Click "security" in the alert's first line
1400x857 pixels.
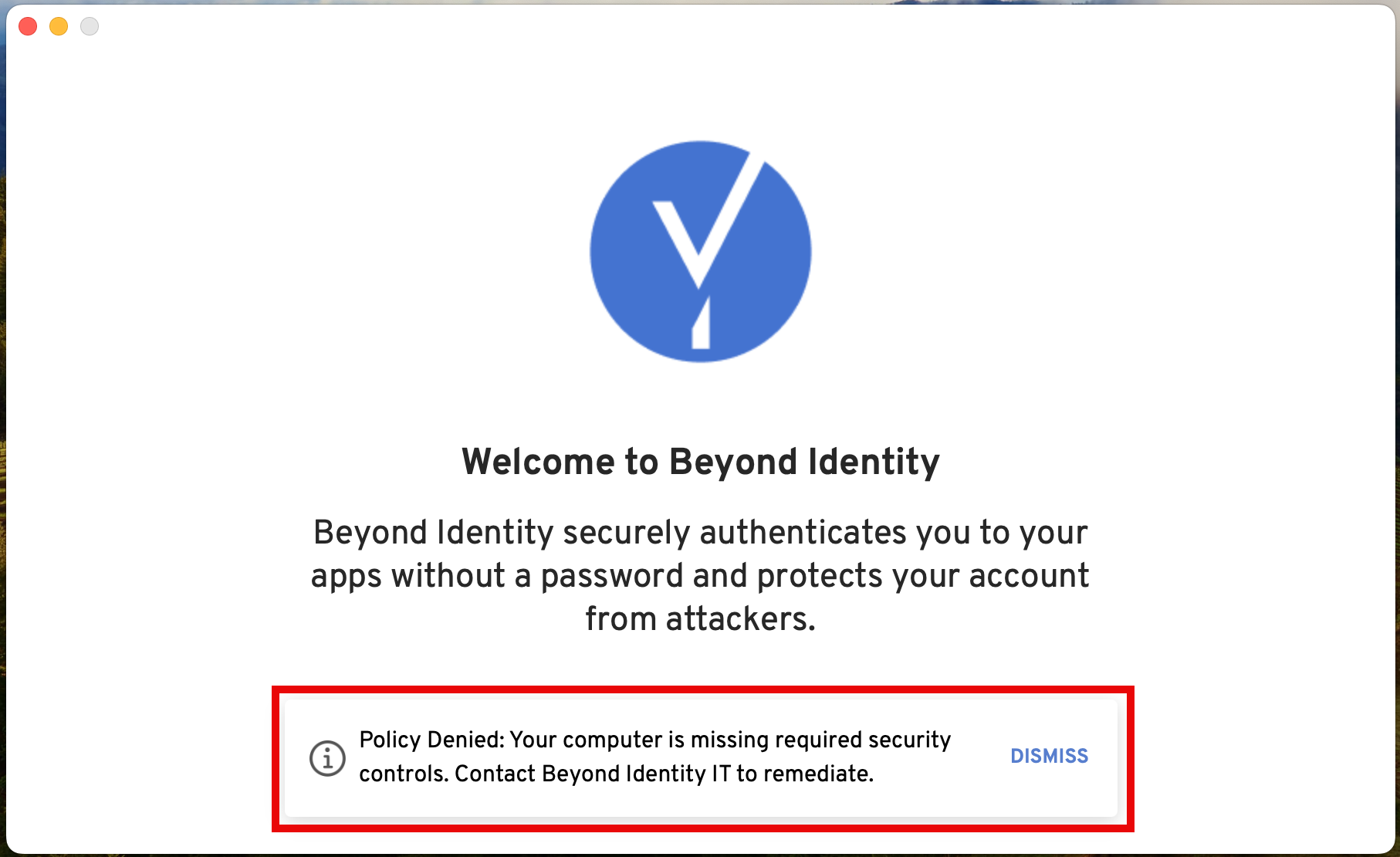click(x=909, y=740)
